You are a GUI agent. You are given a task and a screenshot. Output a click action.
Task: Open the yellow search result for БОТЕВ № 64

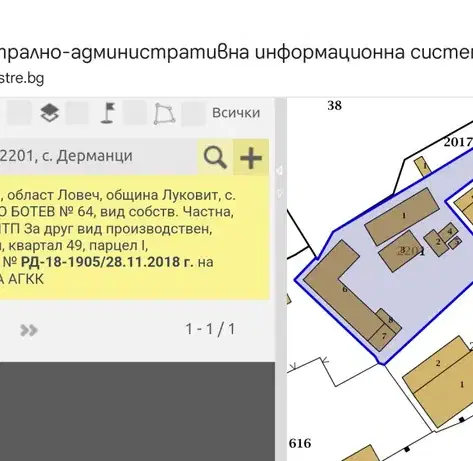pos(134,237)
